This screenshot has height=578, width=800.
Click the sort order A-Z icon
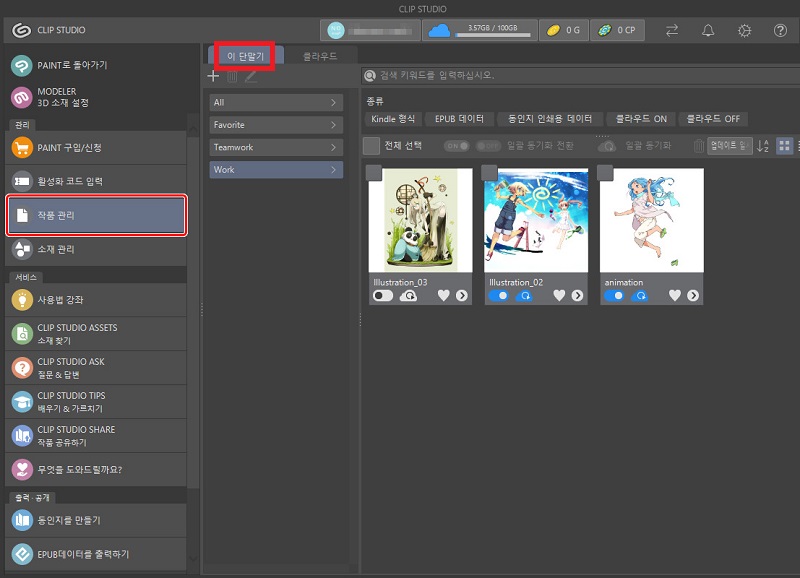pyautogui.click(x=763, y=146)
